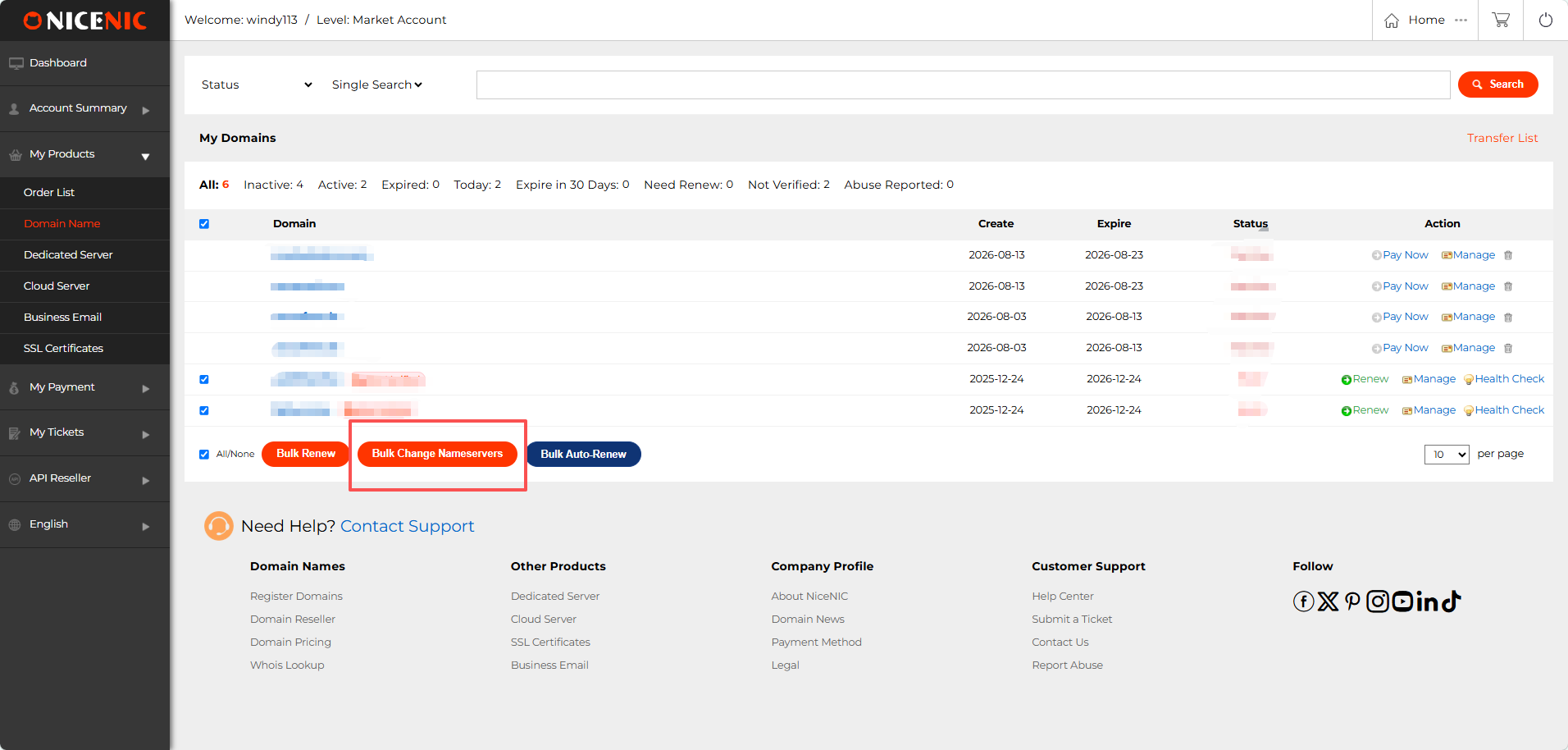The image size is (1568, 750).
Task: Click the NiceNIC logo
Action: [84, 21]
